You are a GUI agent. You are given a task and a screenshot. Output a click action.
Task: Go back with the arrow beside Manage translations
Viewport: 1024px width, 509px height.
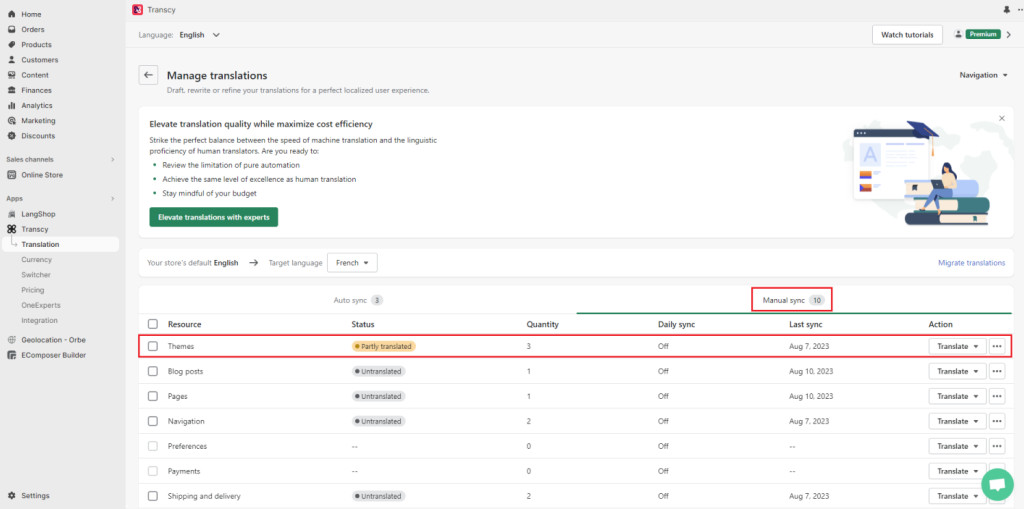(x=148, y=75)
